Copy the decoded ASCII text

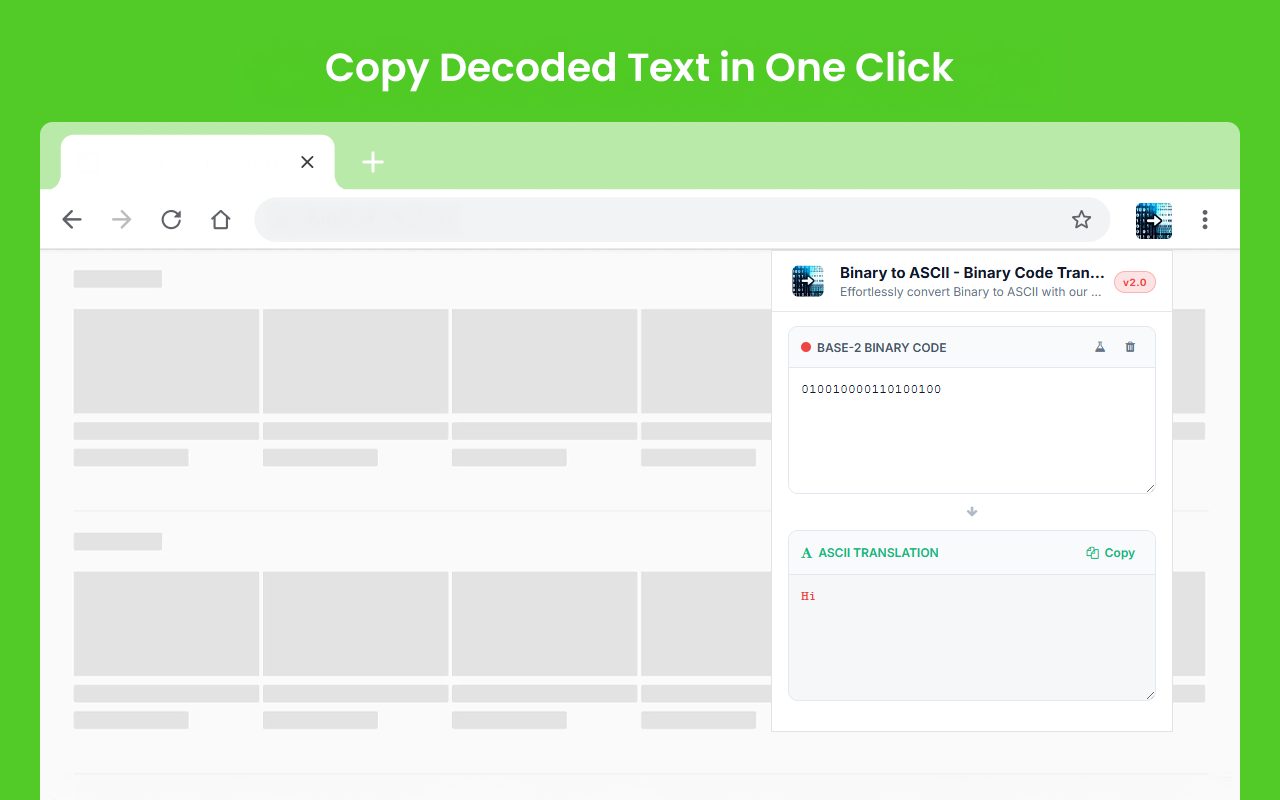1111,553
